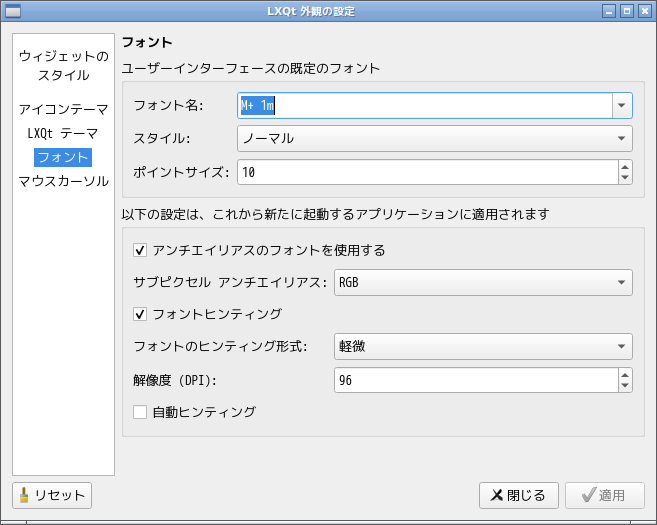This screenshot has width=657, height=525.
Task: Open window menu icon in title bar
Action: (x=13, y=11)
